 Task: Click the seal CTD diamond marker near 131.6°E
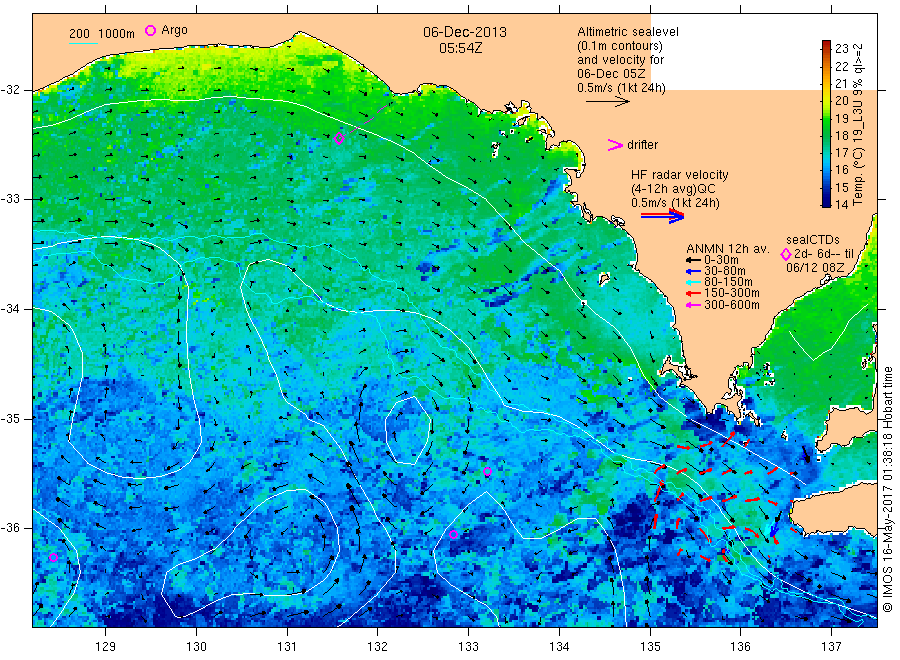(x=339, y=138)
